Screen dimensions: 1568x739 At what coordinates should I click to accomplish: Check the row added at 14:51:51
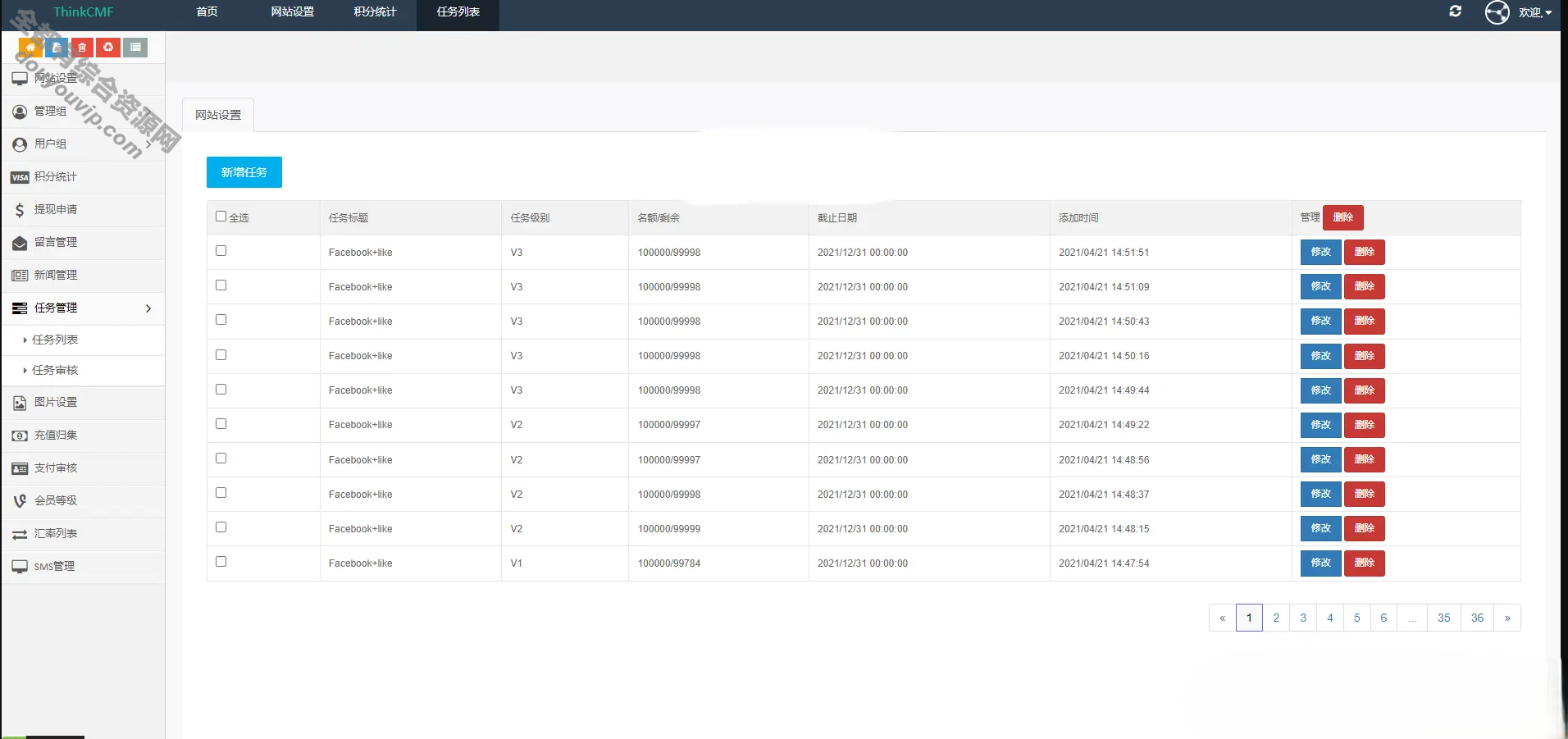221,251
